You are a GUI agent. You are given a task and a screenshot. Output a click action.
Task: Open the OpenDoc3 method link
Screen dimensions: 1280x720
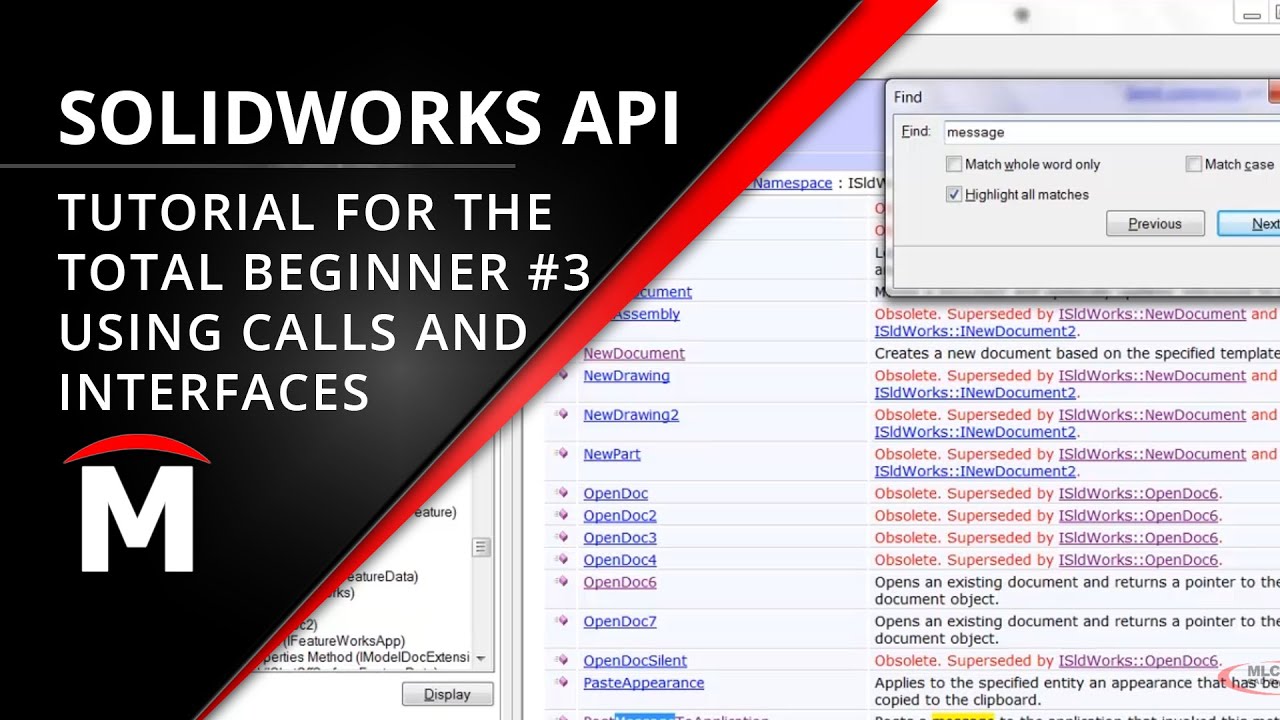pos(620,538)
